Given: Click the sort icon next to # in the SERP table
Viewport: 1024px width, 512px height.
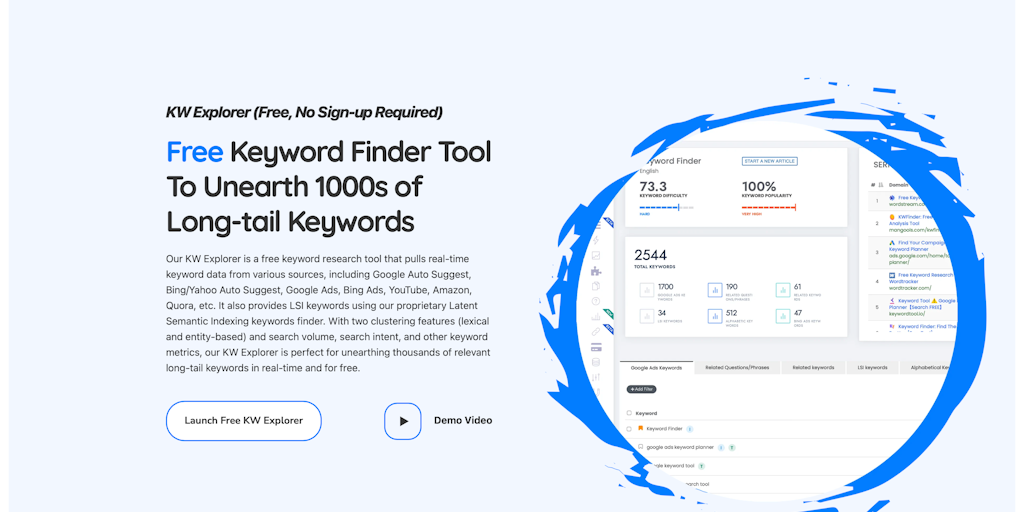Looking at the screenshot, I should coord(880,185).
